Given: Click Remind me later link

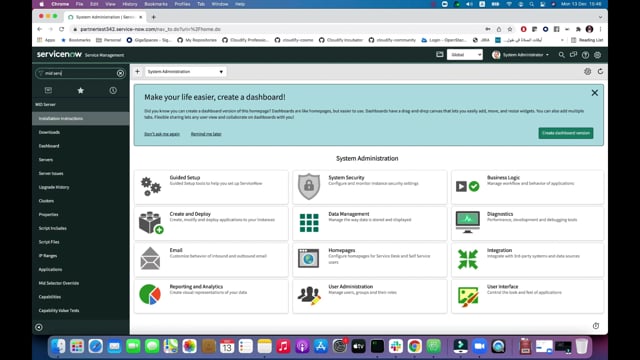Looking at the screenshot, I should (206, 134).
